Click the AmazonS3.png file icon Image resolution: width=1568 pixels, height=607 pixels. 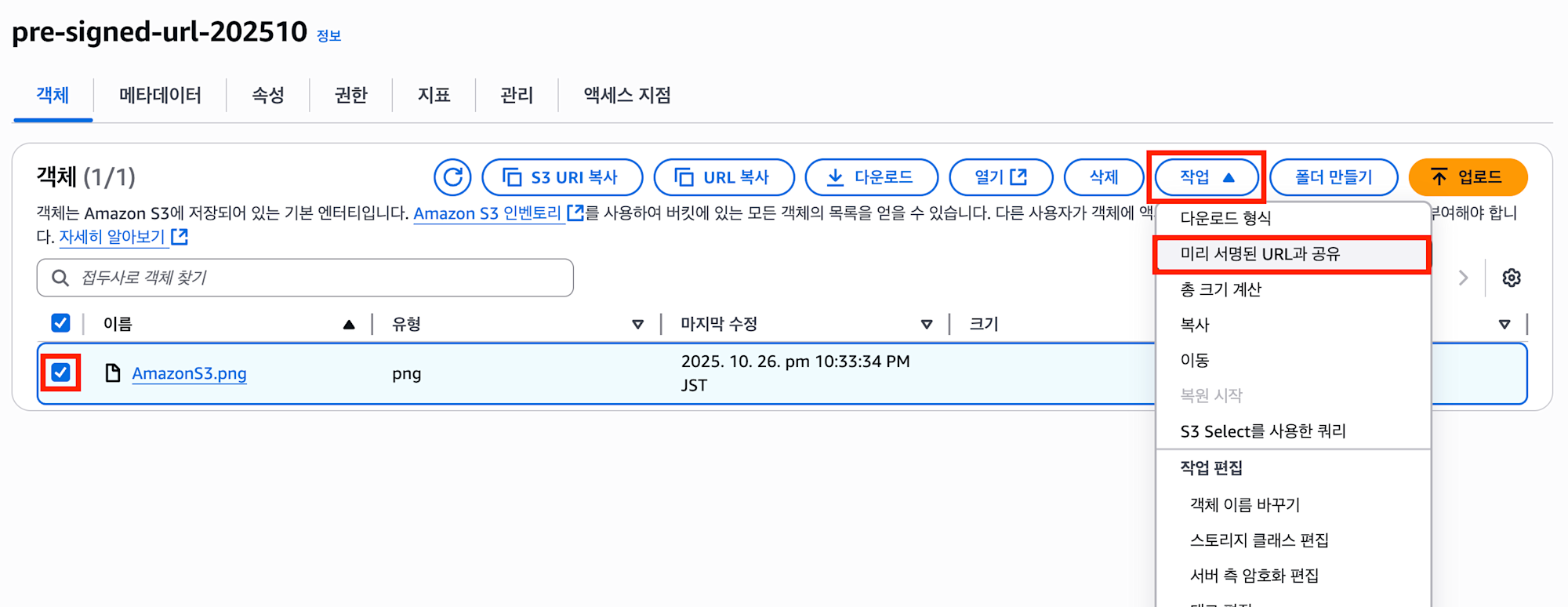113,373
